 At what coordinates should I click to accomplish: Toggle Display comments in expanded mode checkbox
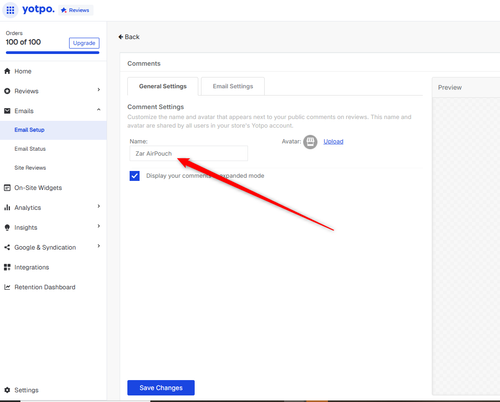(x=135, y=176)
